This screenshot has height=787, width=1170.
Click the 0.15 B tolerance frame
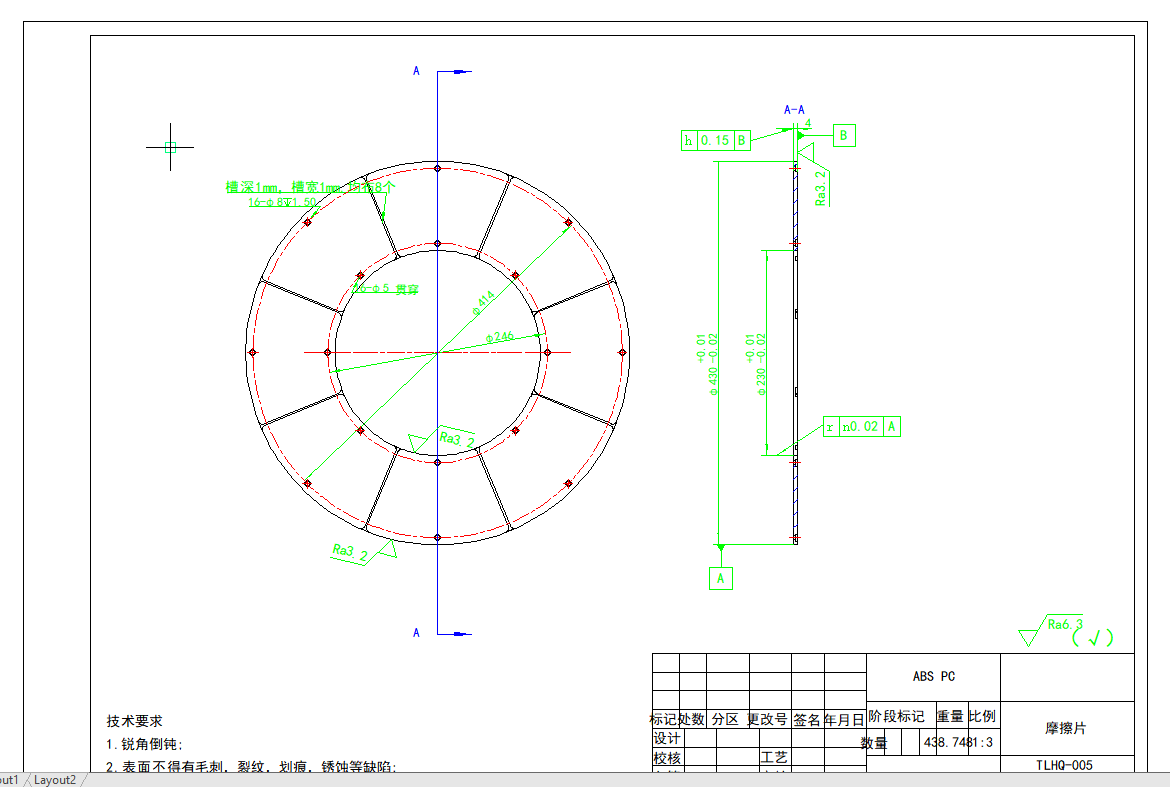(x=715, y=141)
